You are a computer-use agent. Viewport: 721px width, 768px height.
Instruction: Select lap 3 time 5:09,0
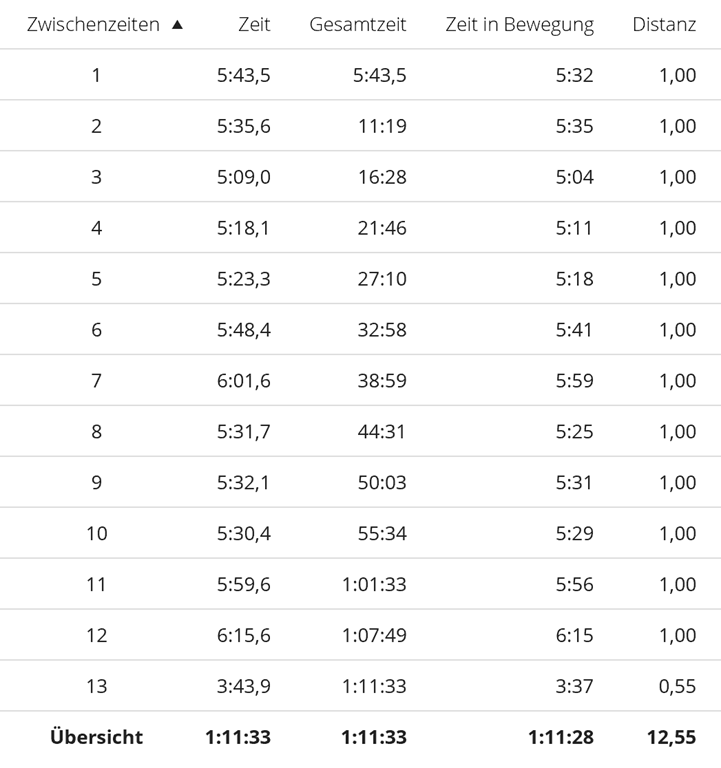[243, 177]
